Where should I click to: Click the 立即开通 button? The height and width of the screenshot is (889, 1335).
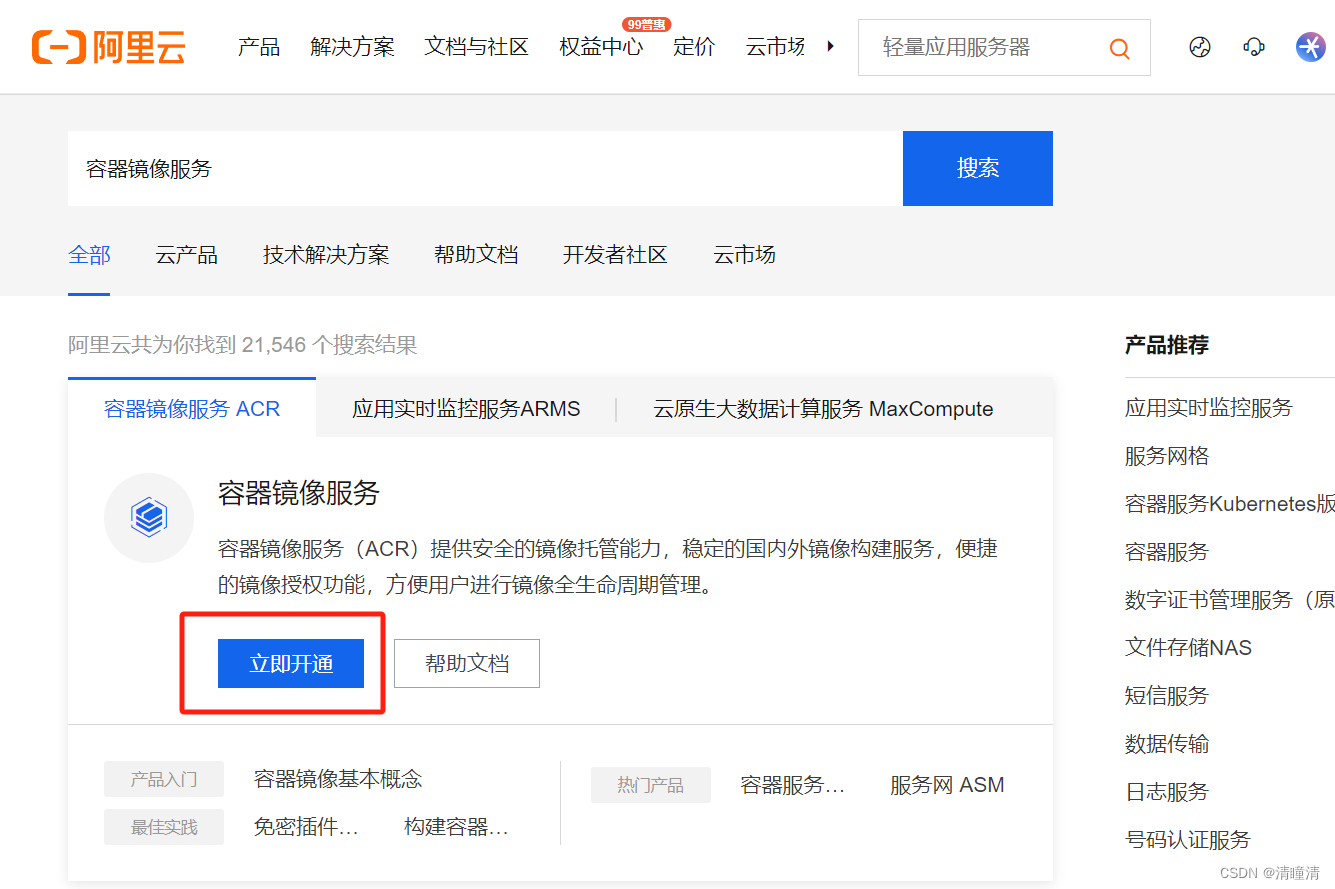click(x=291, y=664)
